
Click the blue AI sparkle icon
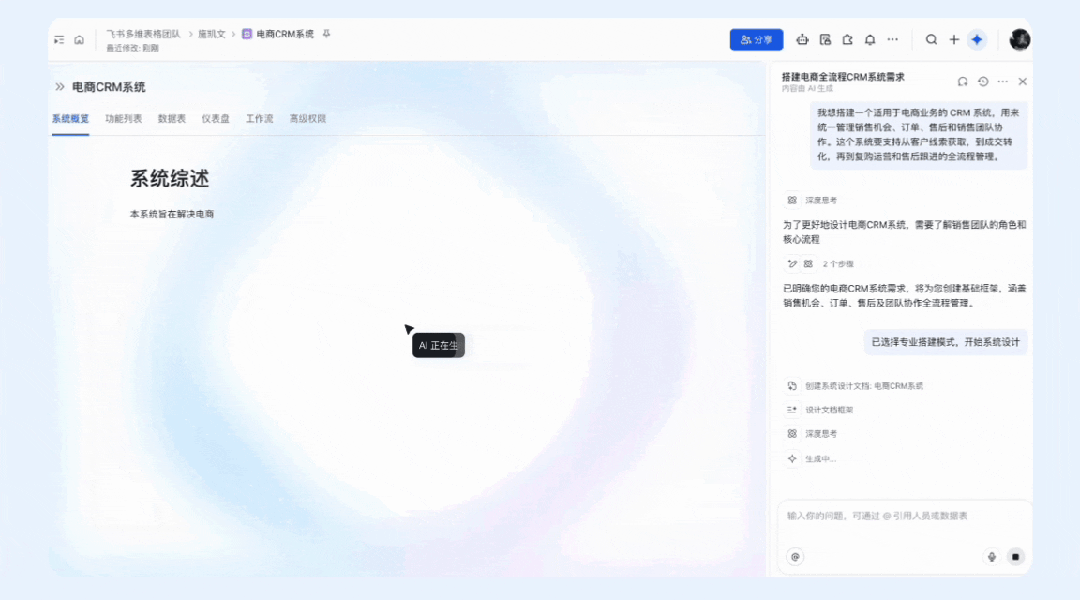click(x=977, y=40)
